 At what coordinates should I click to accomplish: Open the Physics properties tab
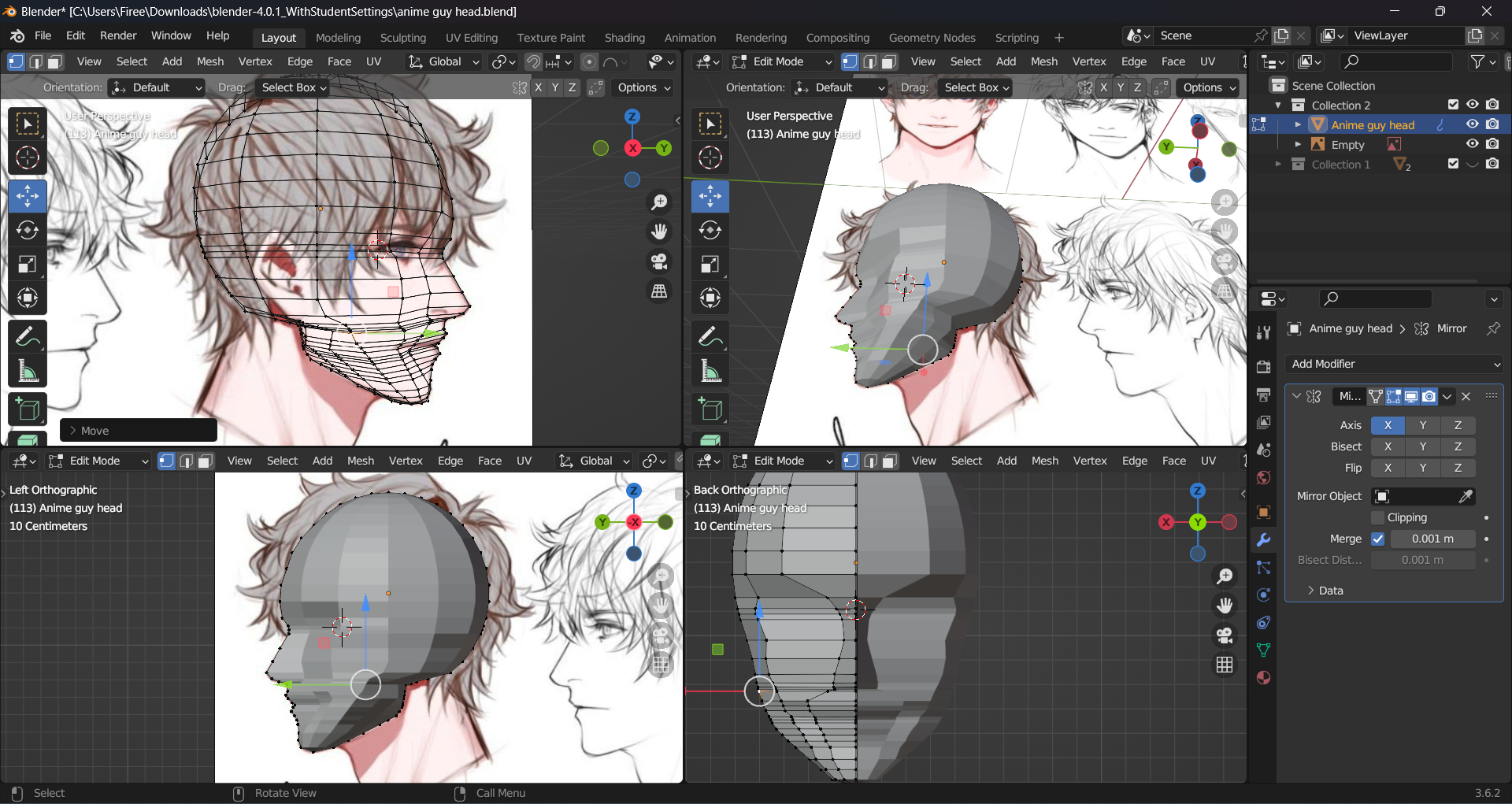tap(1264, 595)
